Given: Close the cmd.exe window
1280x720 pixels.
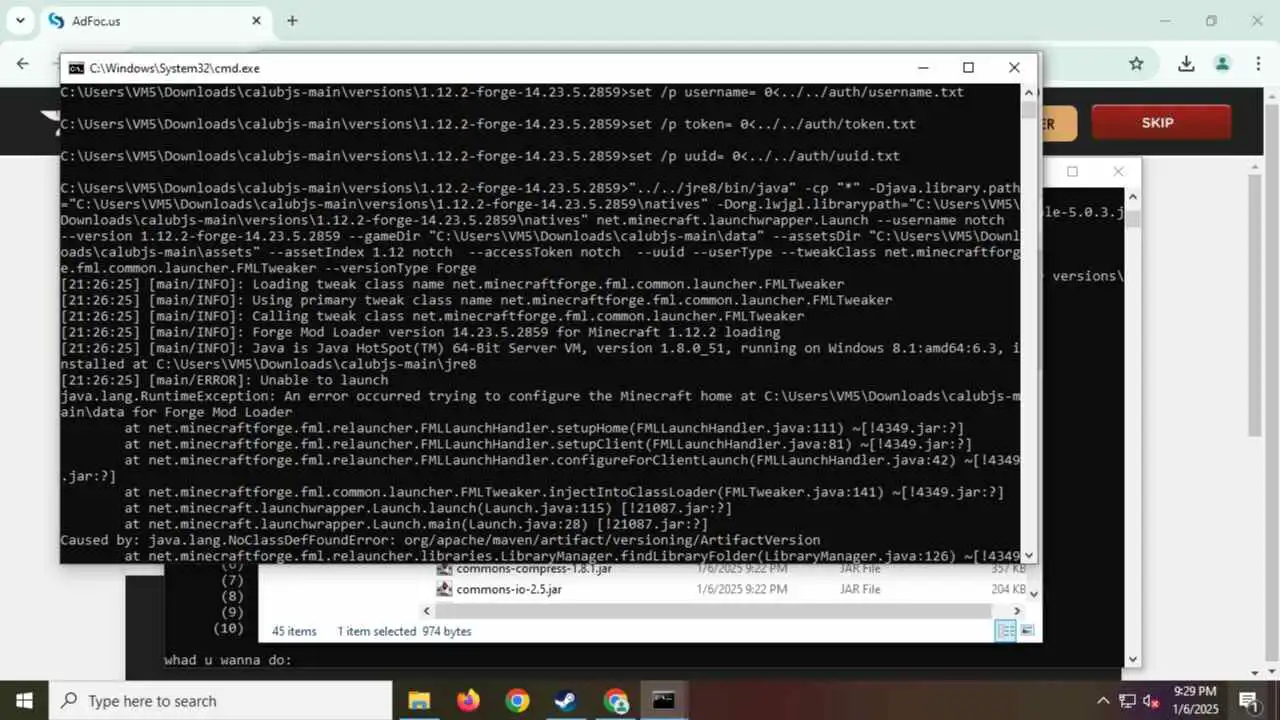Looking at the screenshot, I should 1014,68.
